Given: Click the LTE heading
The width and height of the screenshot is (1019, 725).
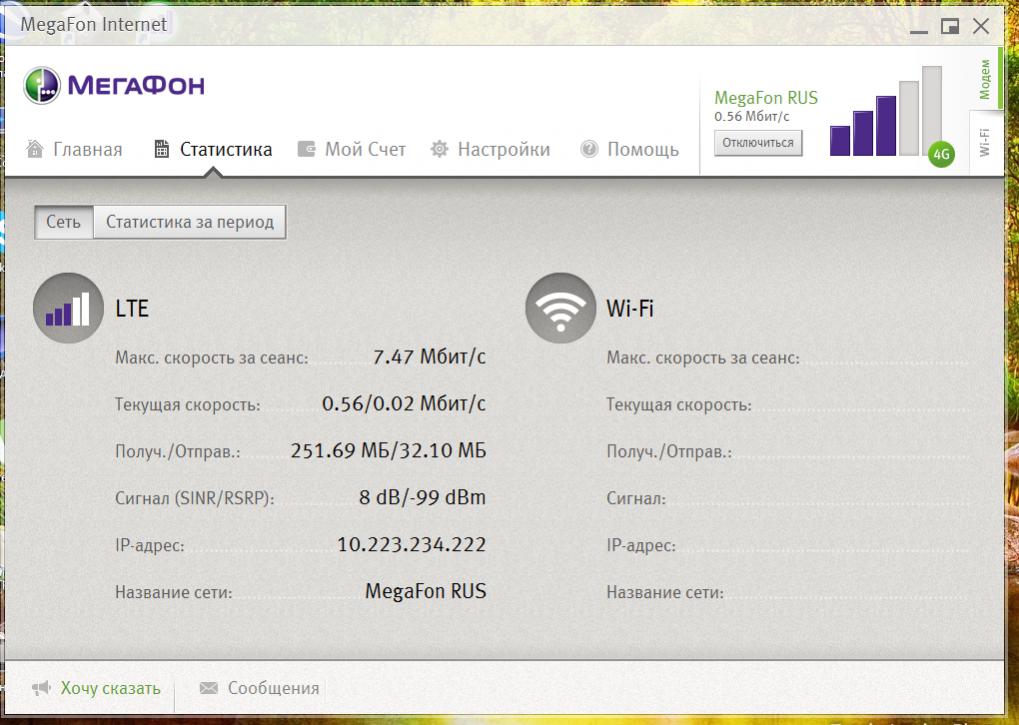Looking at the screenshot, I should click(132, 308).
